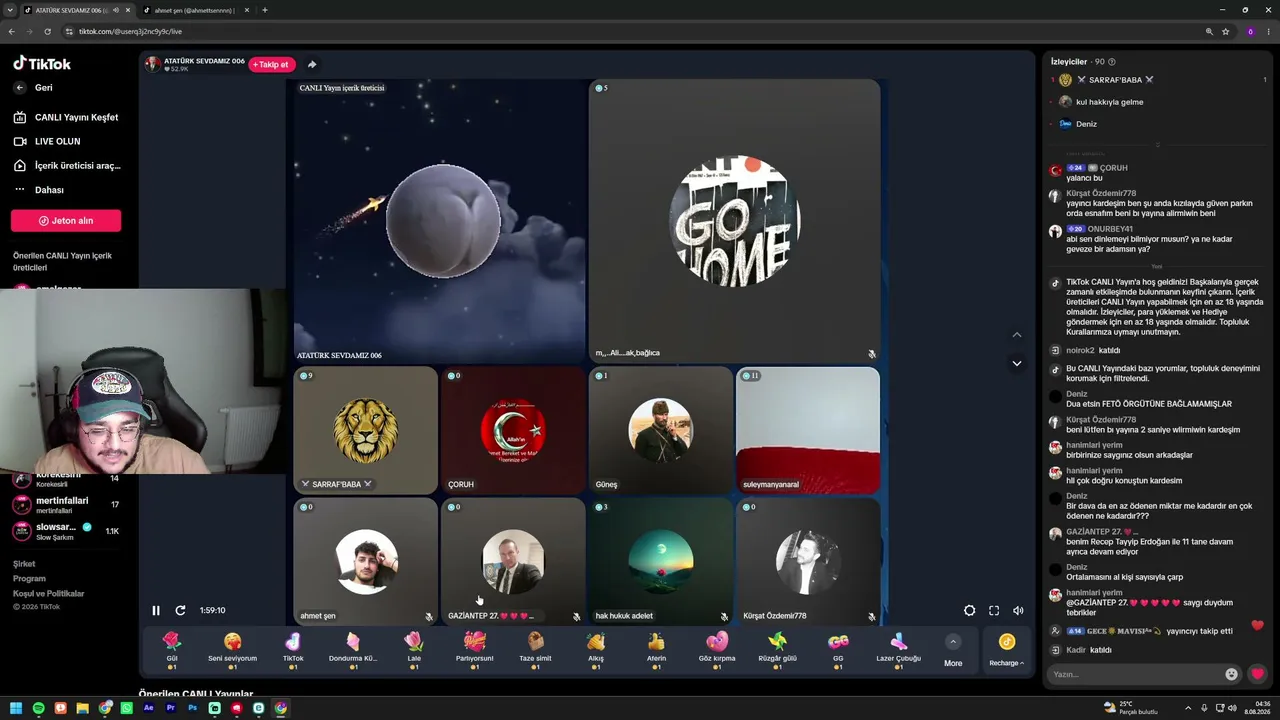Image resolution: width=1280 pixels, height=720 pixels.
Task: Go to the previous live stream
Action: (x=1017, y=335)
